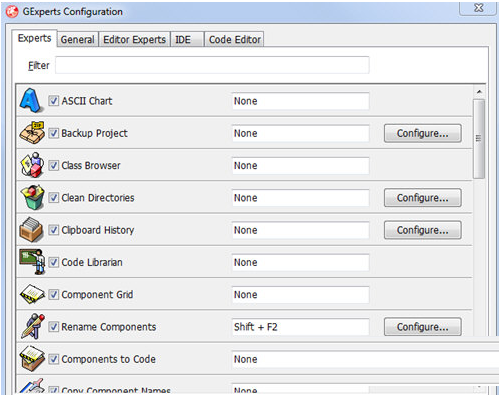Click the Rename Components pencil icon
499x395 pixels.
point(33,326)
